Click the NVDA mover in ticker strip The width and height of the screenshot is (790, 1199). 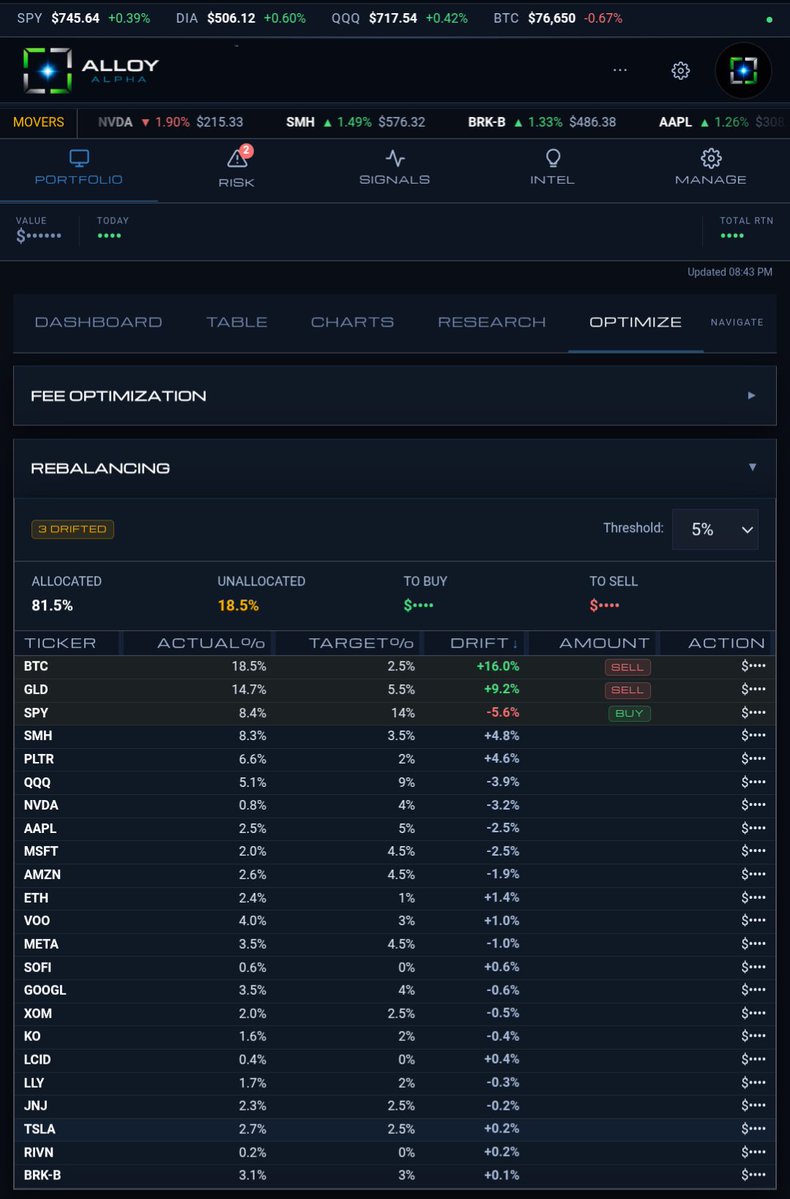pyautogui.click(x=171, y=122)
